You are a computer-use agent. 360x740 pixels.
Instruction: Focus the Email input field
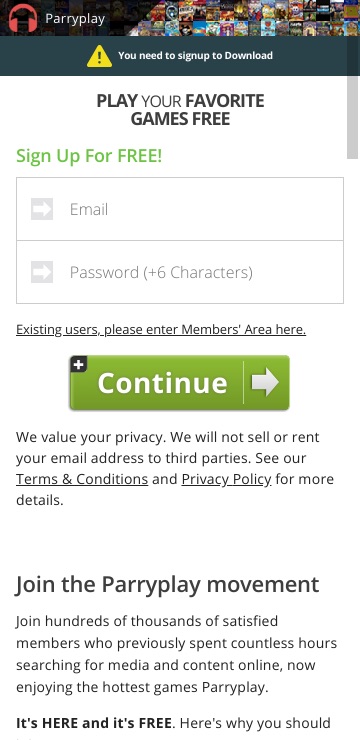180,209
